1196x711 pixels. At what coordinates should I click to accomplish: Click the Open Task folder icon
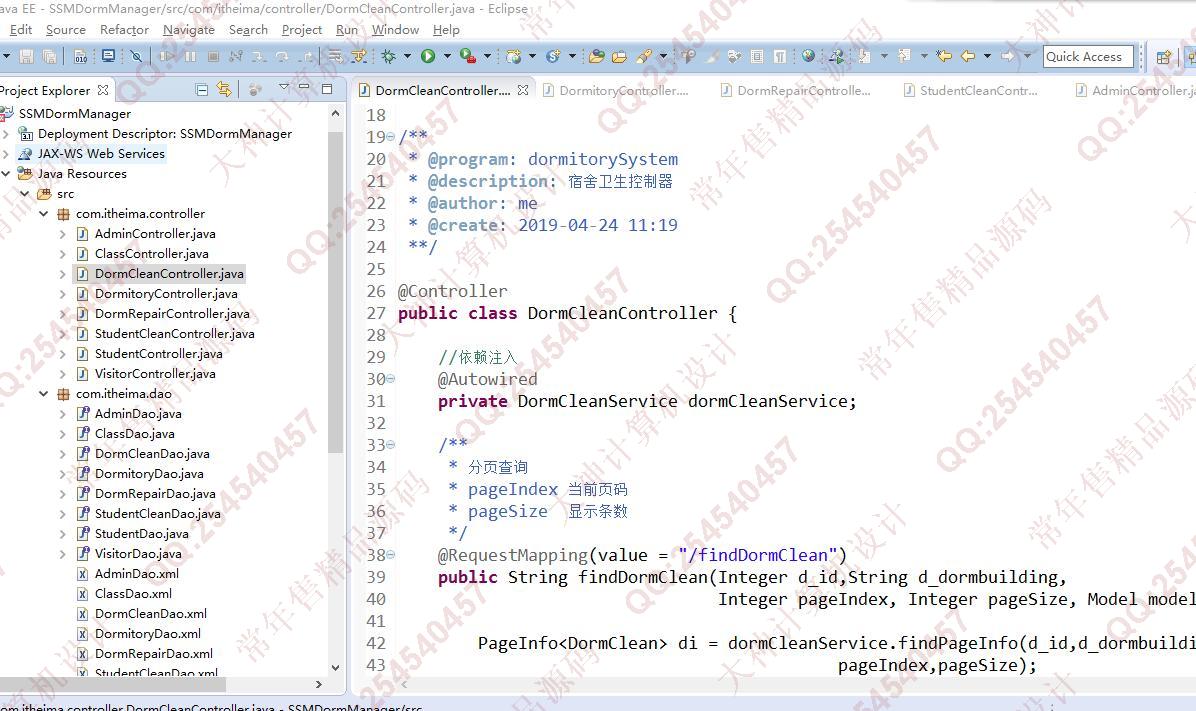(x=619, y=56)
